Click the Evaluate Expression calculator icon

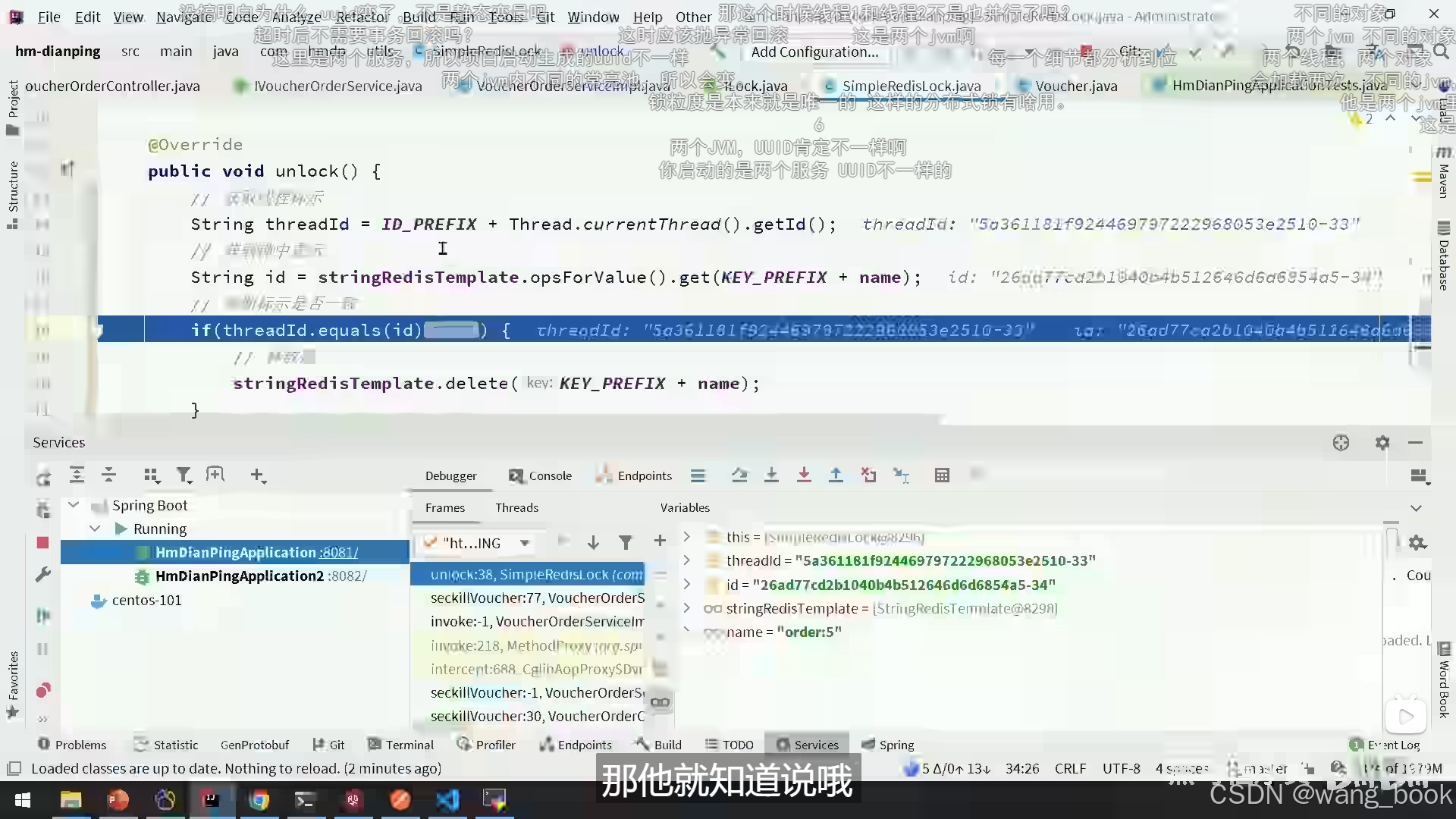[942, 475]
